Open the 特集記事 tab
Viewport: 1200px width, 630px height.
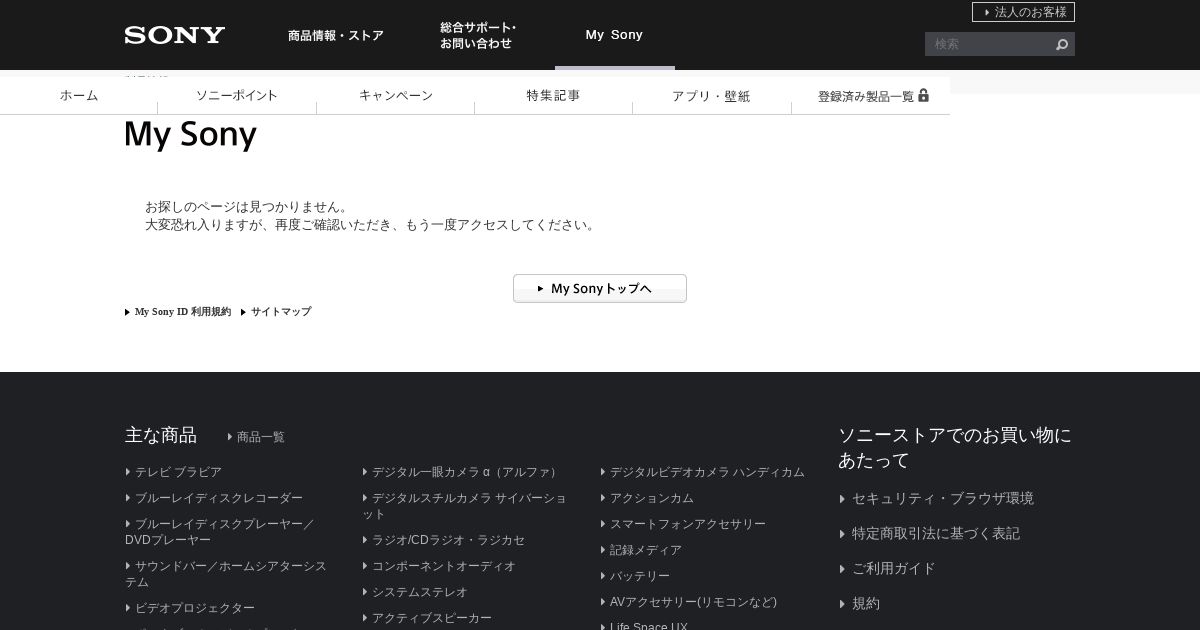[553, 95]
